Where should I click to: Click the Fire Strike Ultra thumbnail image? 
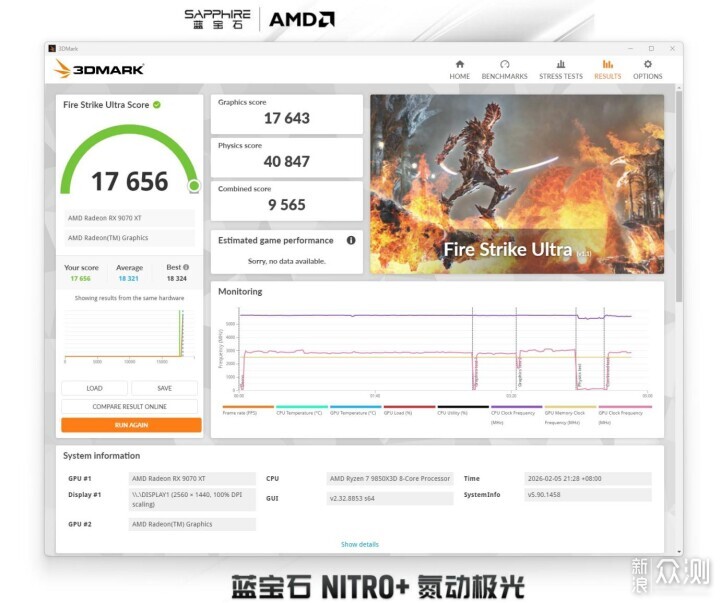(517, 184)
